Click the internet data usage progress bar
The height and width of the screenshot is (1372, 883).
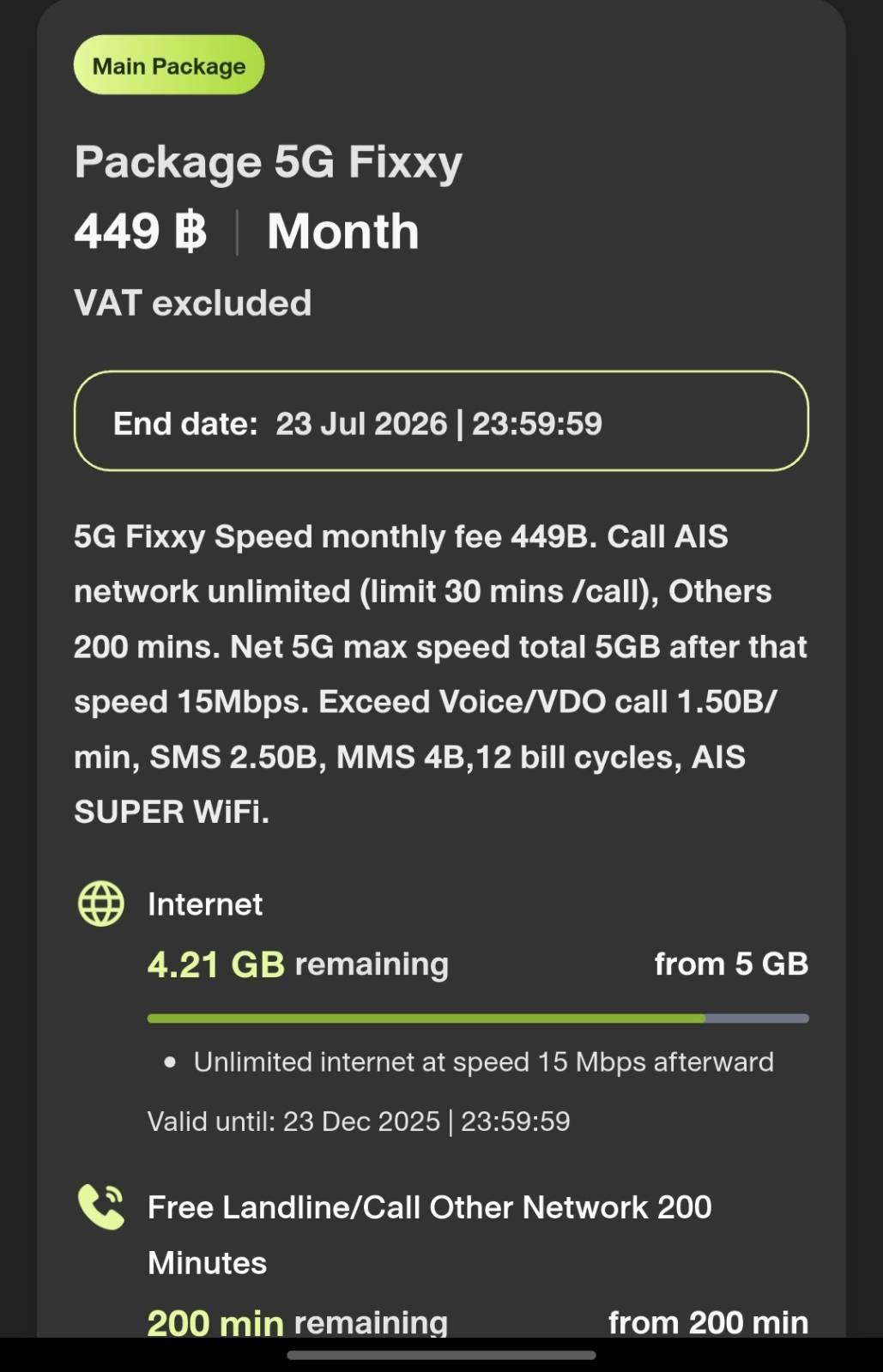(477, 1018)
